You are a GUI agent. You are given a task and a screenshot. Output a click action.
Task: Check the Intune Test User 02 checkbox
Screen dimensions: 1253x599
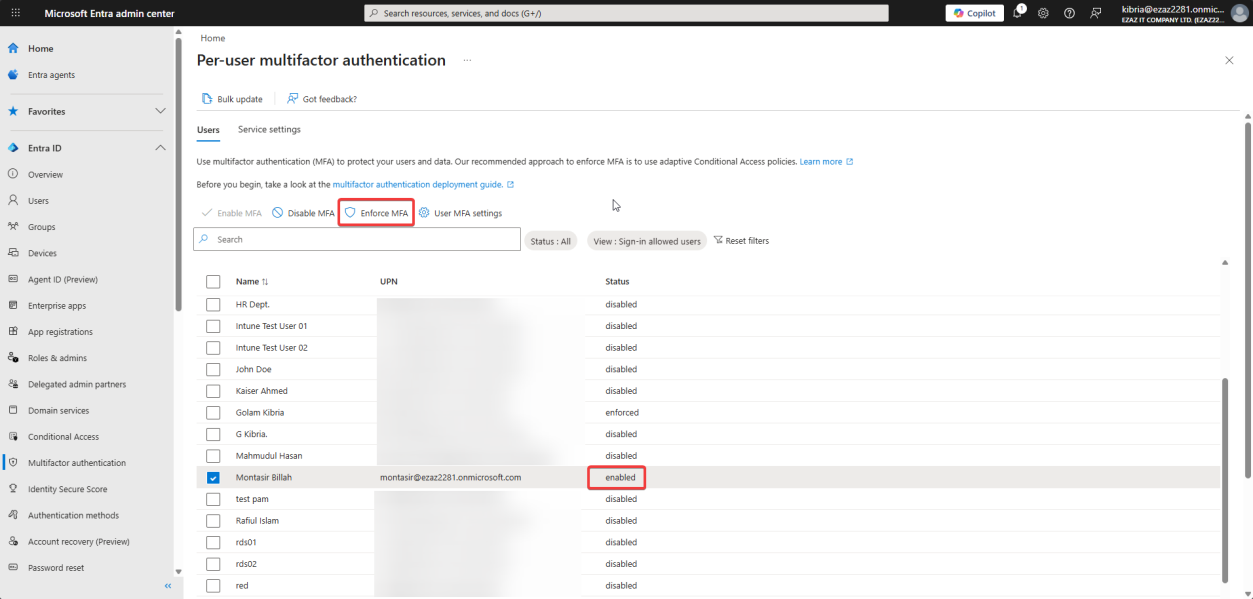[213, 348]
